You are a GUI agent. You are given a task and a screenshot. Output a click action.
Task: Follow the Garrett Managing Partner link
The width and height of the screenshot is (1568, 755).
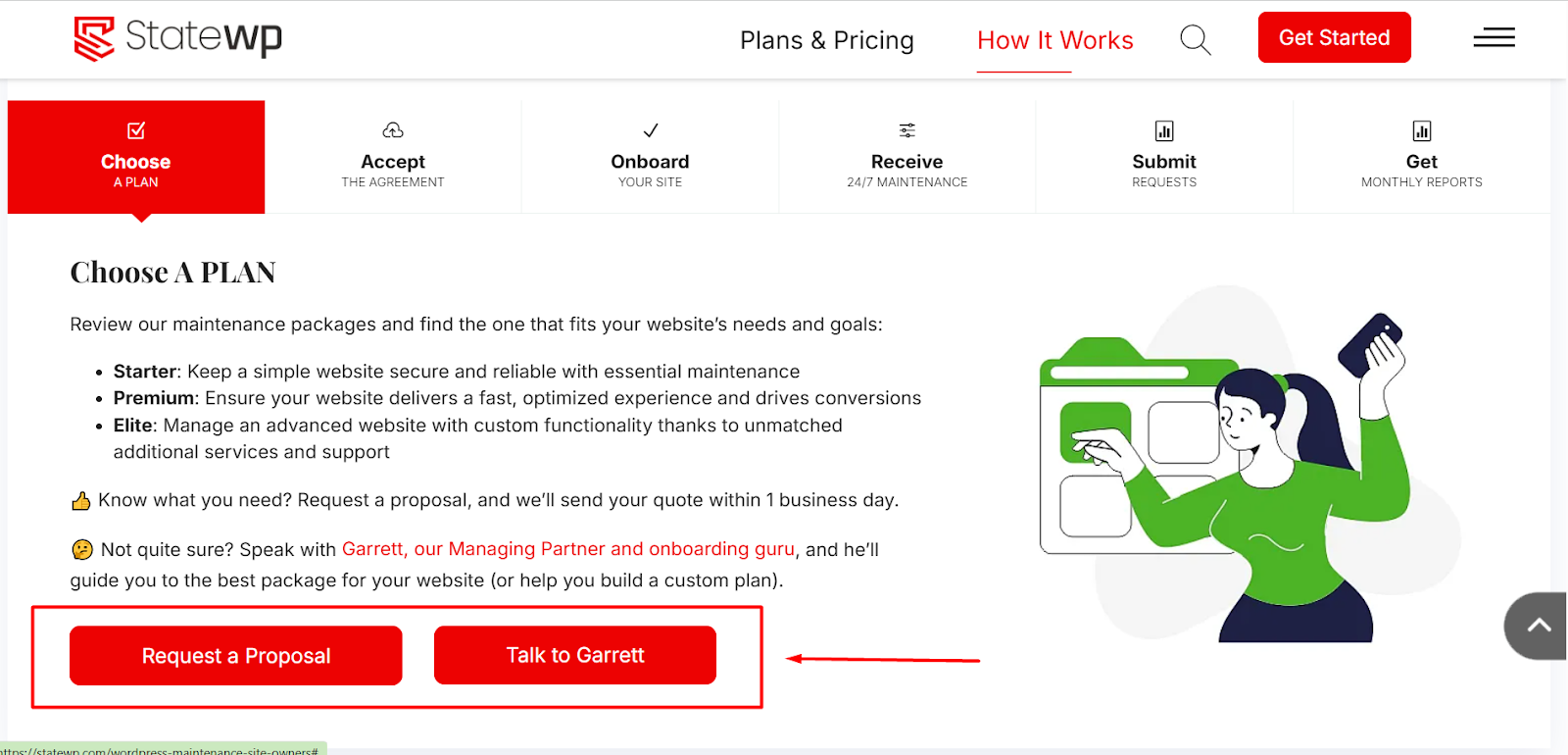point(568,549)
